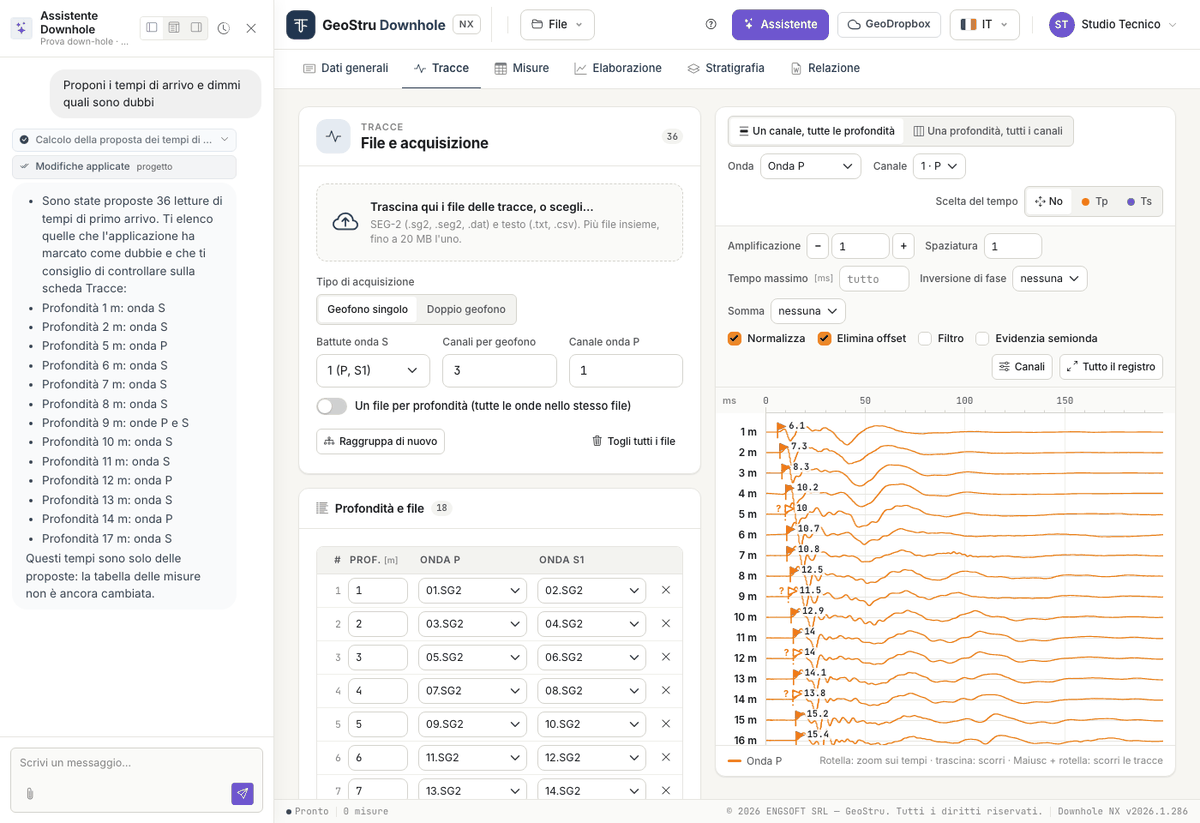Click the upload cloud icon in dropzone

pos(345,222)
